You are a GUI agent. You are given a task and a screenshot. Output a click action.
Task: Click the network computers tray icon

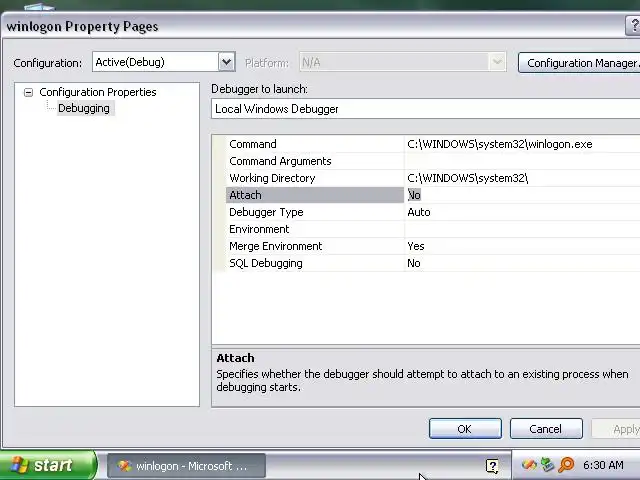pyautogui.click(x=547, y=465)
